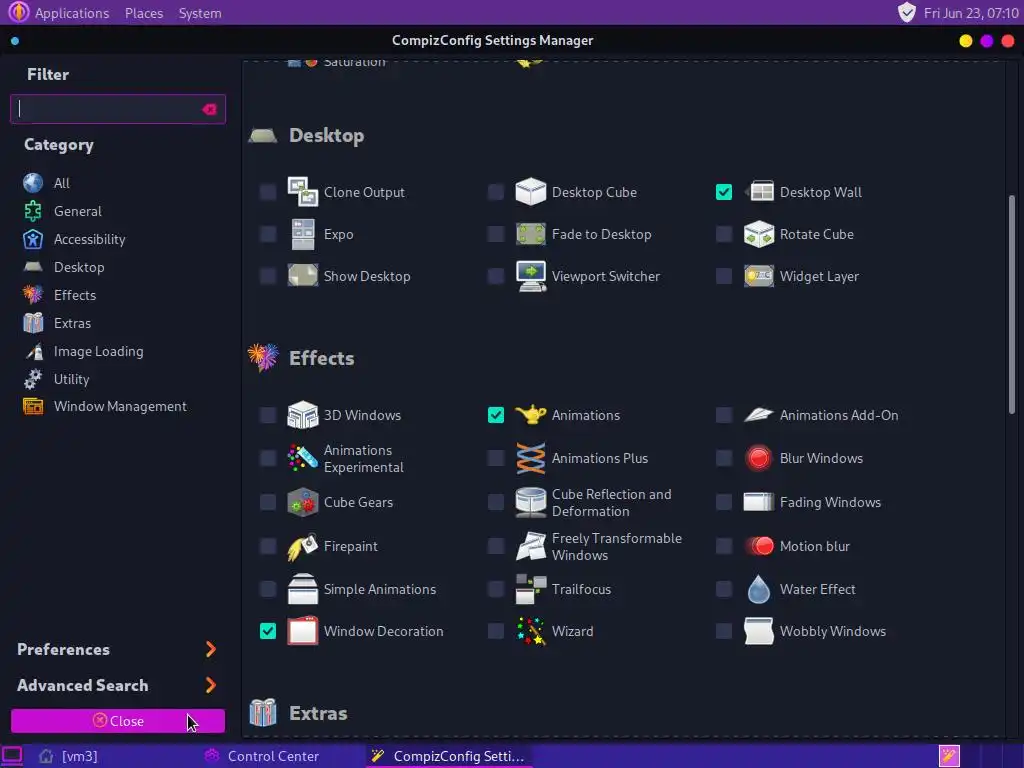Enable the Blur Windows checkbox
Screen dimensions: 1024x768
724,458
